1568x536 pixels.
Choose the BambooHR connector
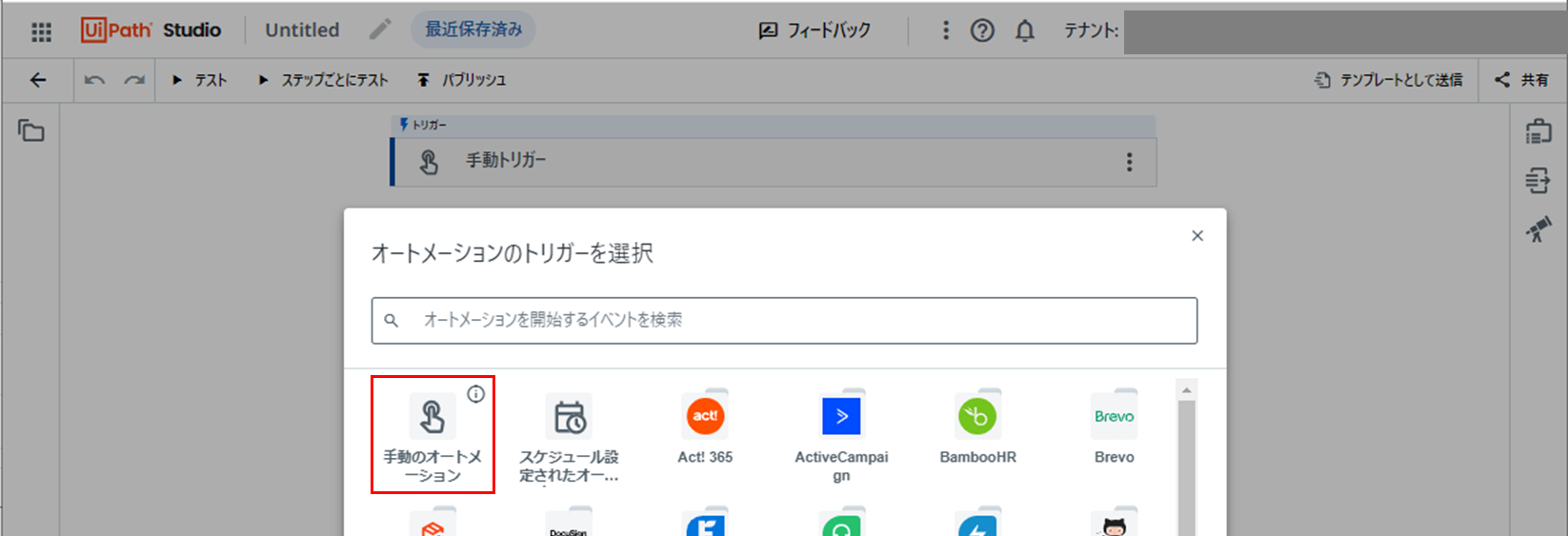tap(977, 428)
